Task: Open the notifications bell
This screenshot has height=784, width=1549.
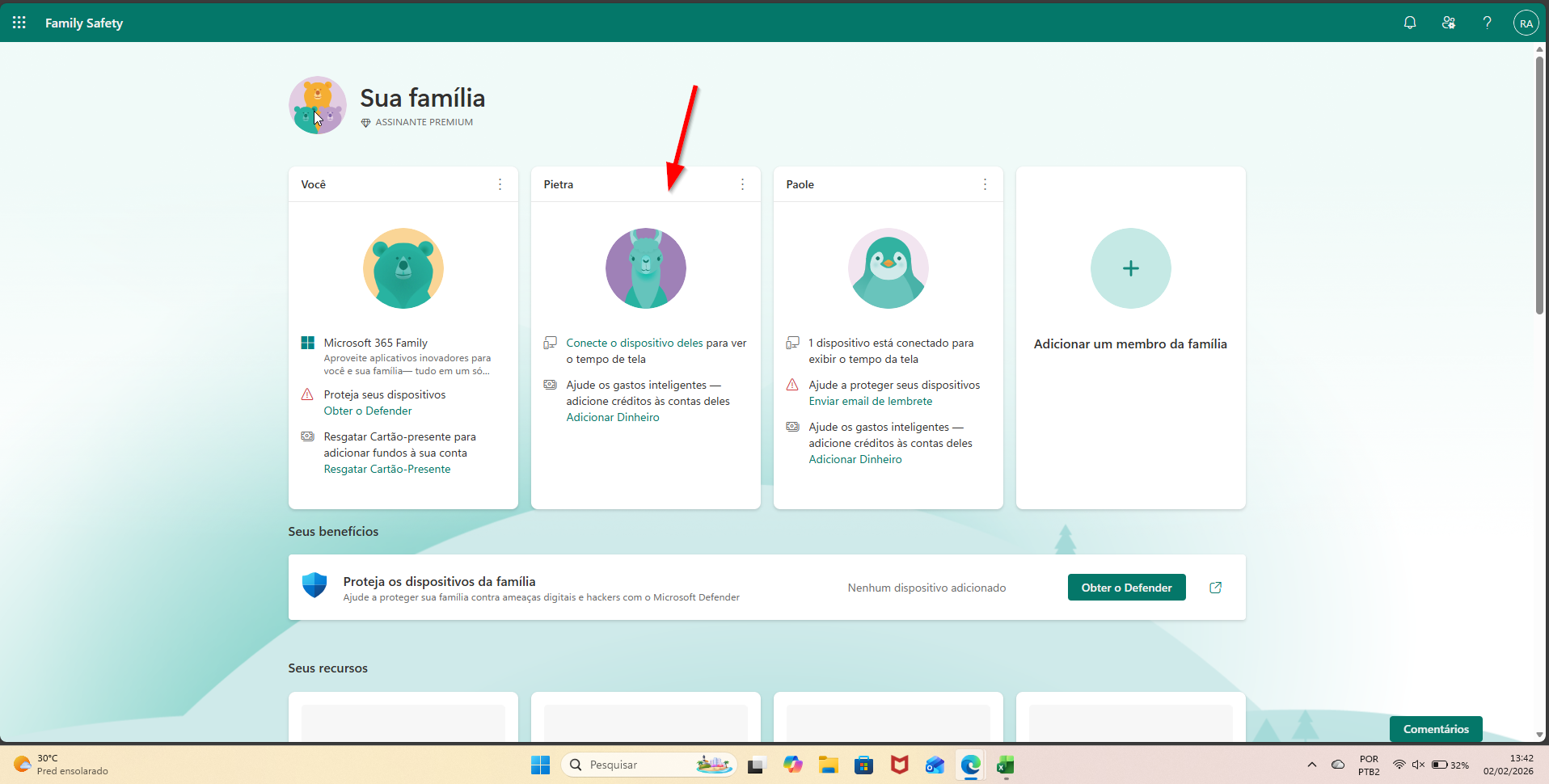Action: coord(1410,23)
